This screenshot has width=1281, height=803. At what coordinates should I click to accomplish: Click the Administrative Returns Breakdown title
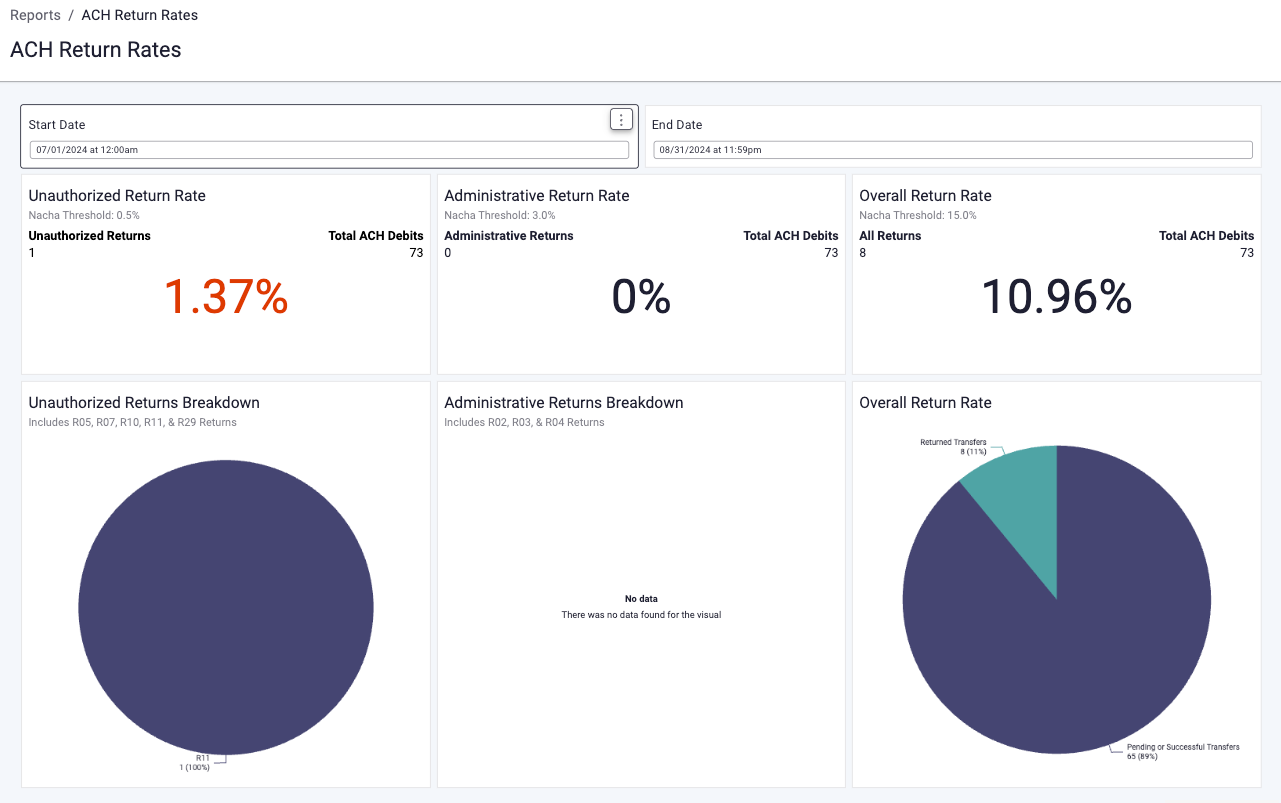(x=564, y=403)
